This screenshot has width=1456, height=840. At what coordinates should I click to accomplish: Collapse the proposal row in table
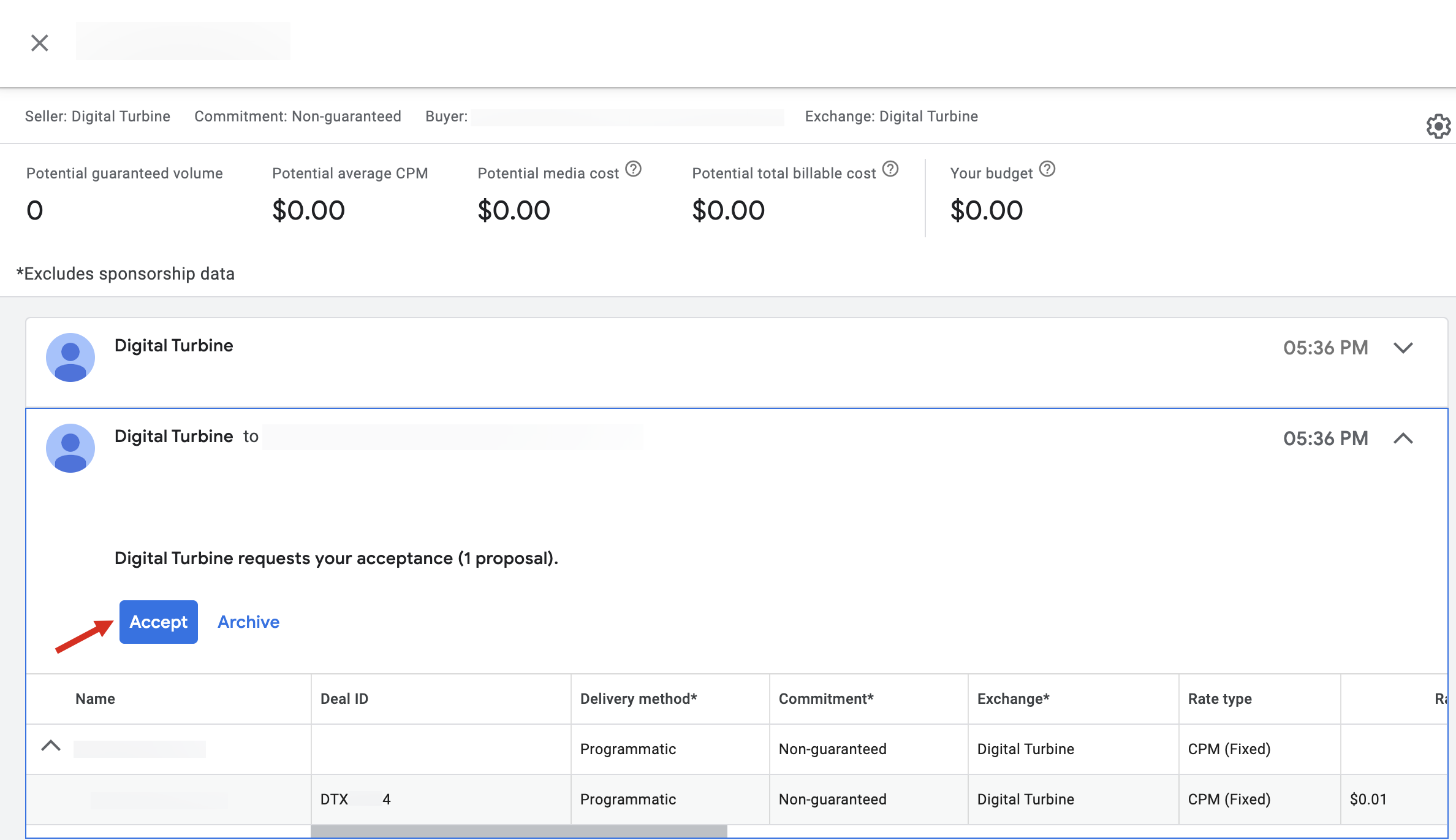51,746
